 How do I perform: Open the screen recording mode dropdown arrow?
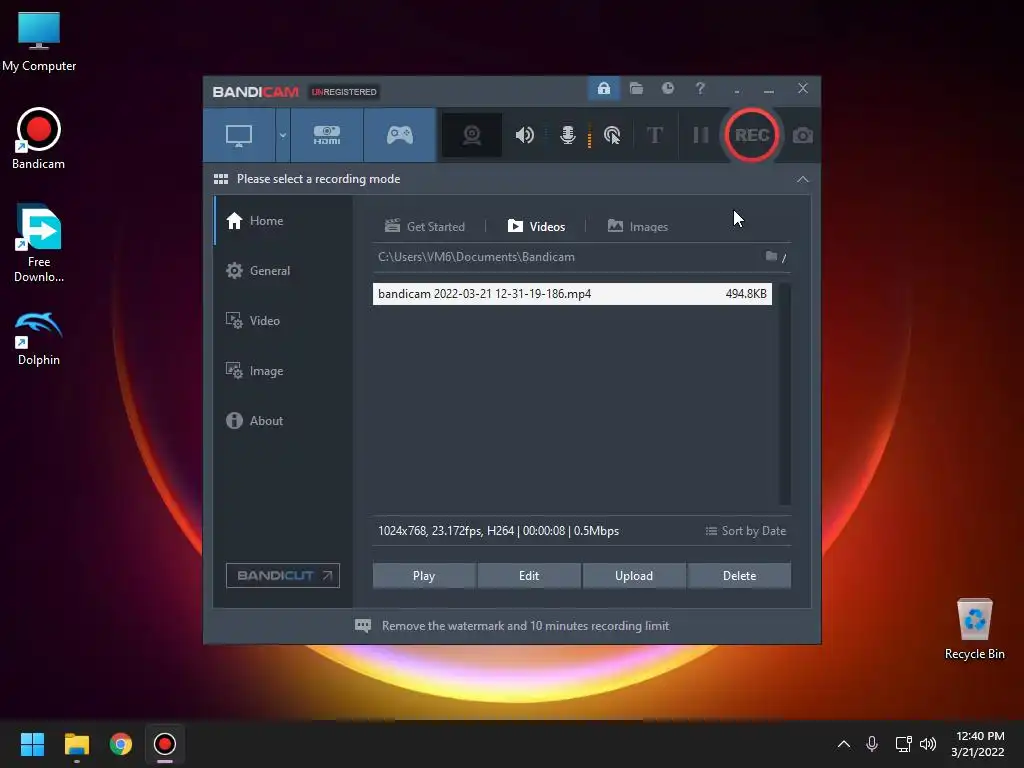click(283, 135)
